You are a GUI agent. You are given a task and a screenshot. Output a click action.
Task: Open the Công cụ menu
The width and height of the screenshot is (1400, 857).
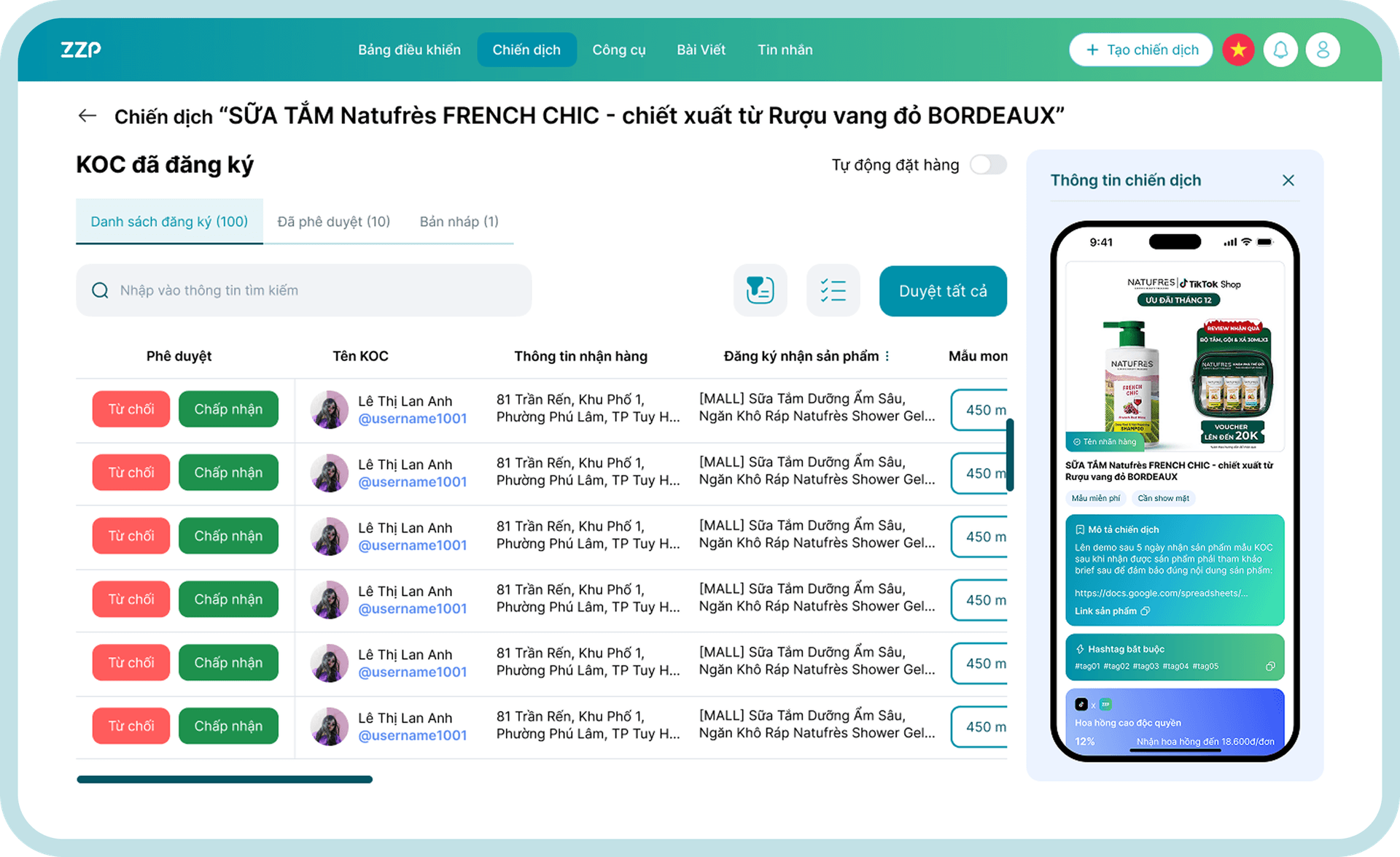pos(618,50)
